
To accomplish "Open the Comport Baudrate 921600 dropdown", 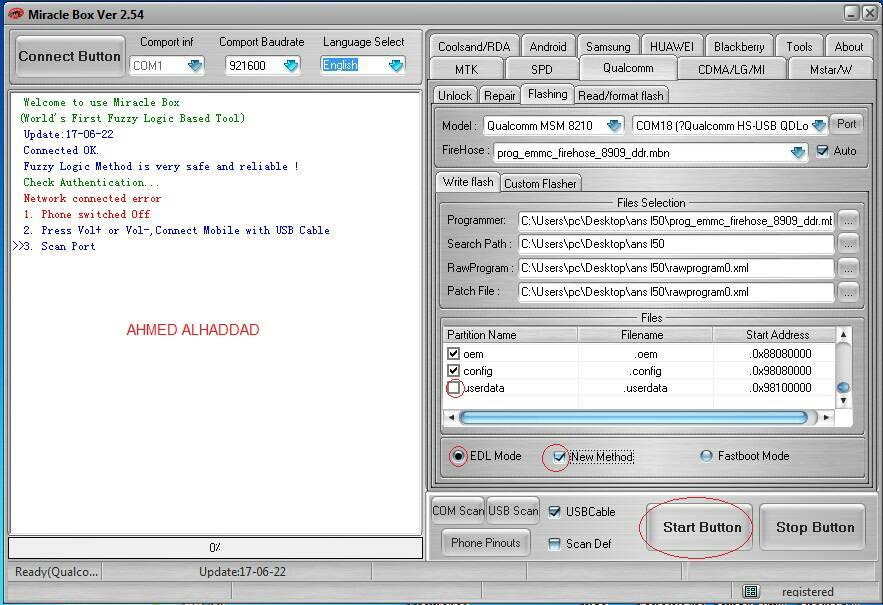I will 291,66.
